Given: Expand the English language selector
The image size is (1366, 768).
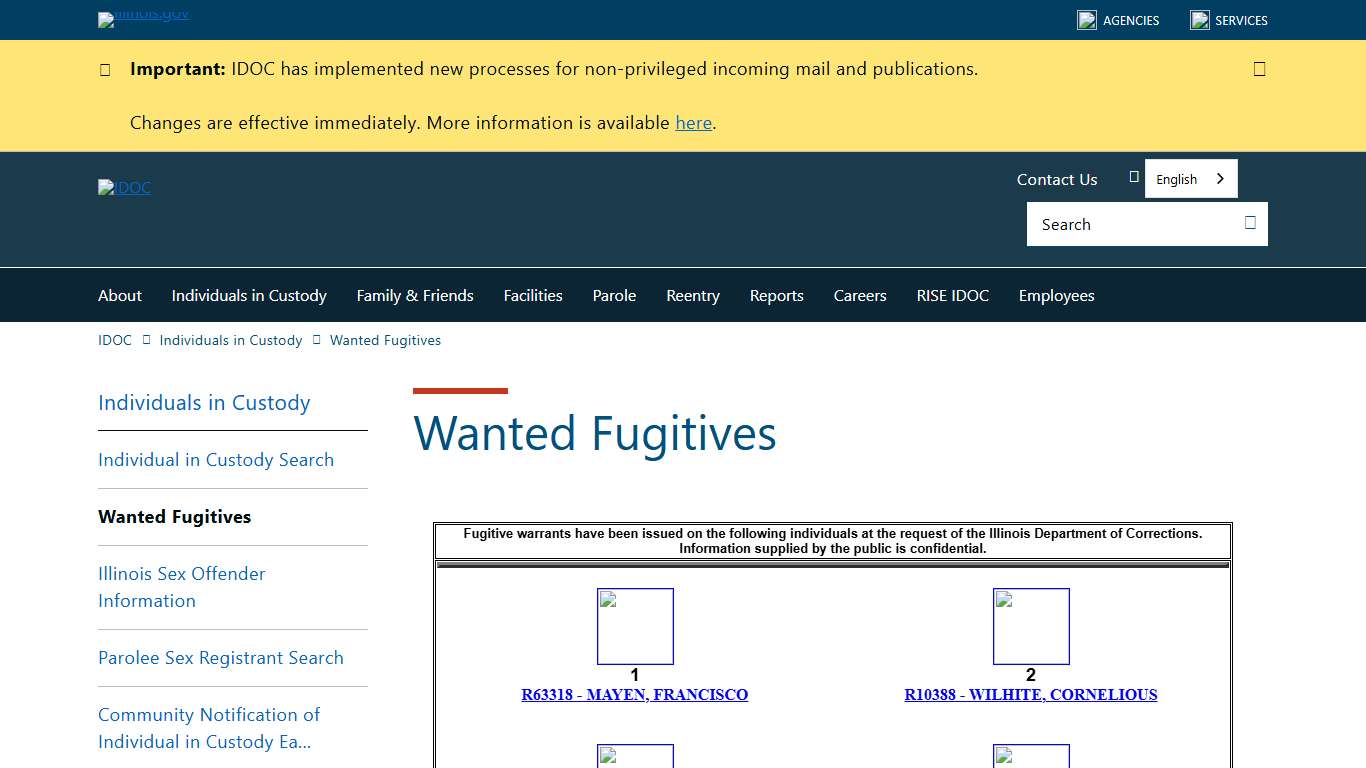Looking at the screenshot, I should tap(1190, 178).
